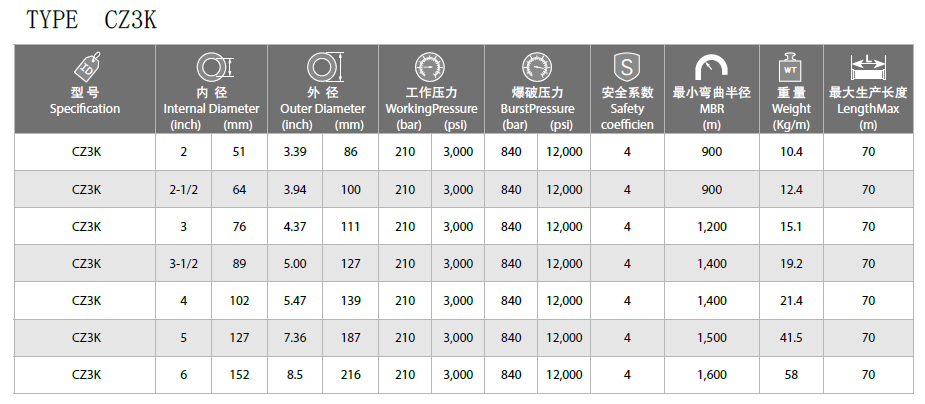
Task: Click the 5.47 outer diameter cell
Action: (295, 300)
